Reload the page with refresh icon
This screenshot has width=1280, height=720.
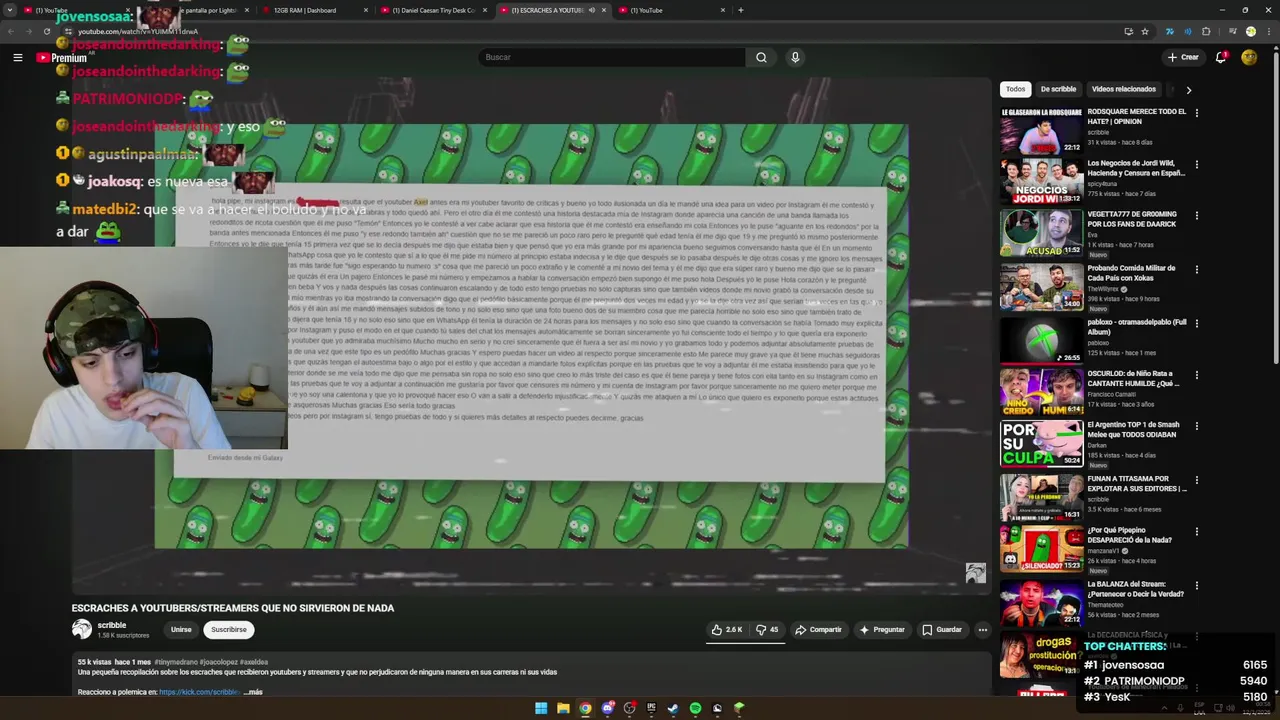coord(47,31)
